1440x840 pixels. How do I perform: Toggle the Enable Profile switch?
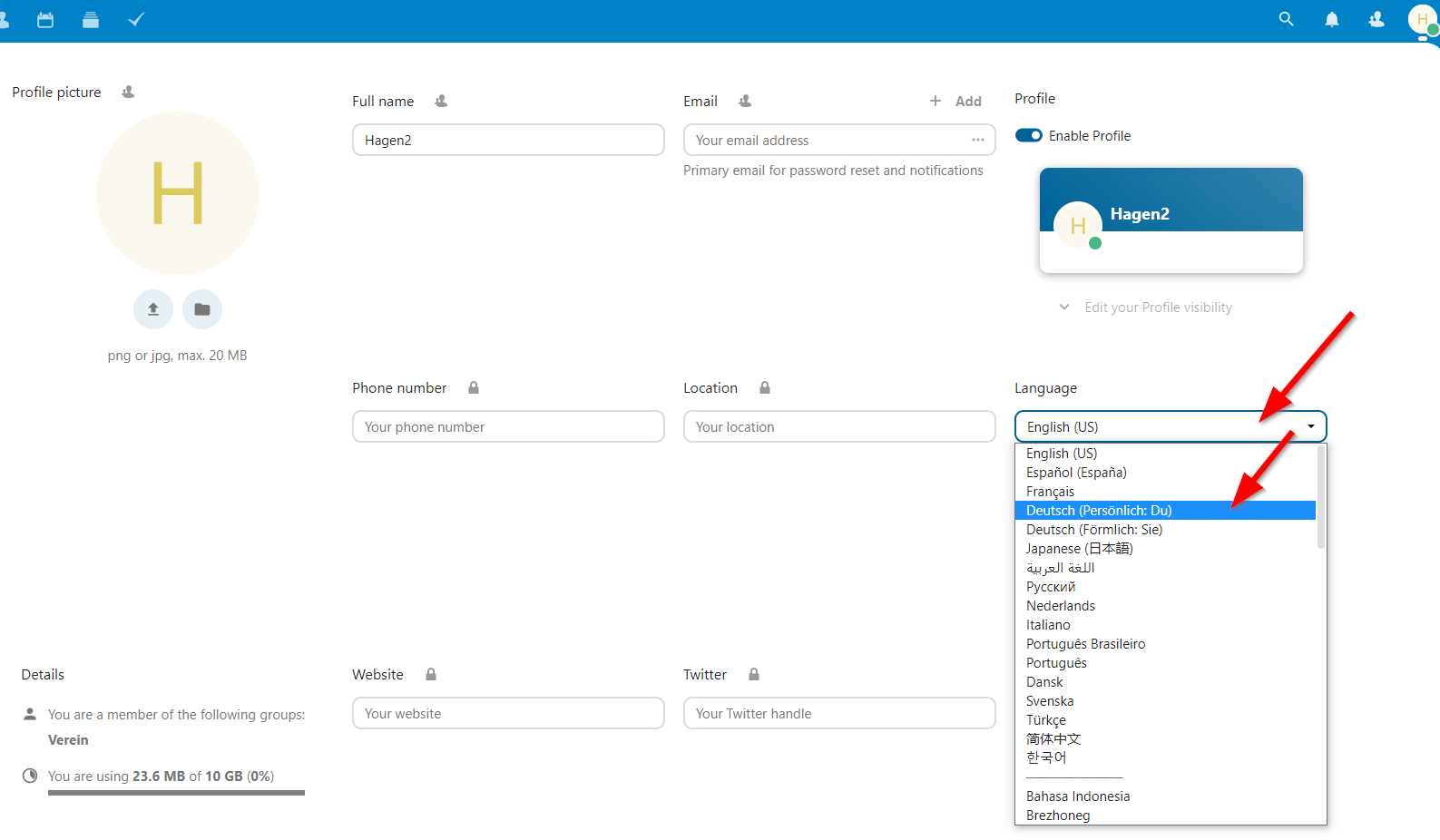coord(1029,135)
